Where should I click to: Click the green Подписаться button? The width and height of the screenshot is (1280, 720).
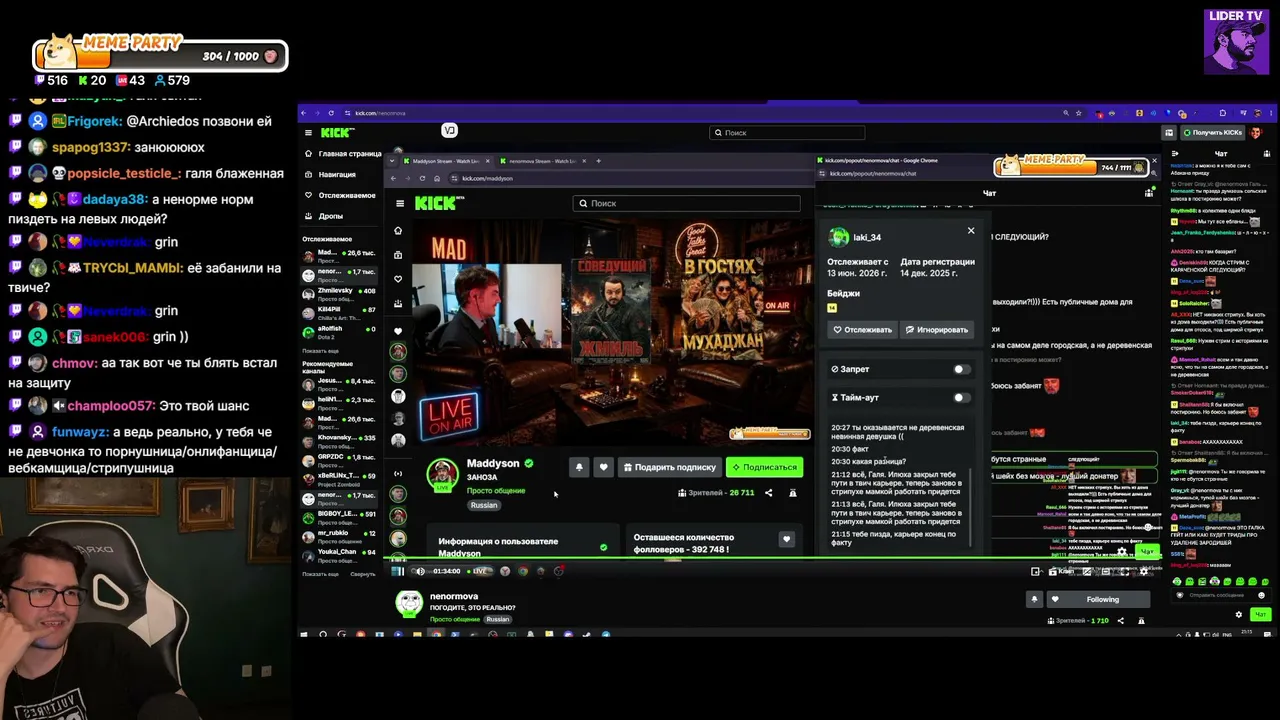765,467
